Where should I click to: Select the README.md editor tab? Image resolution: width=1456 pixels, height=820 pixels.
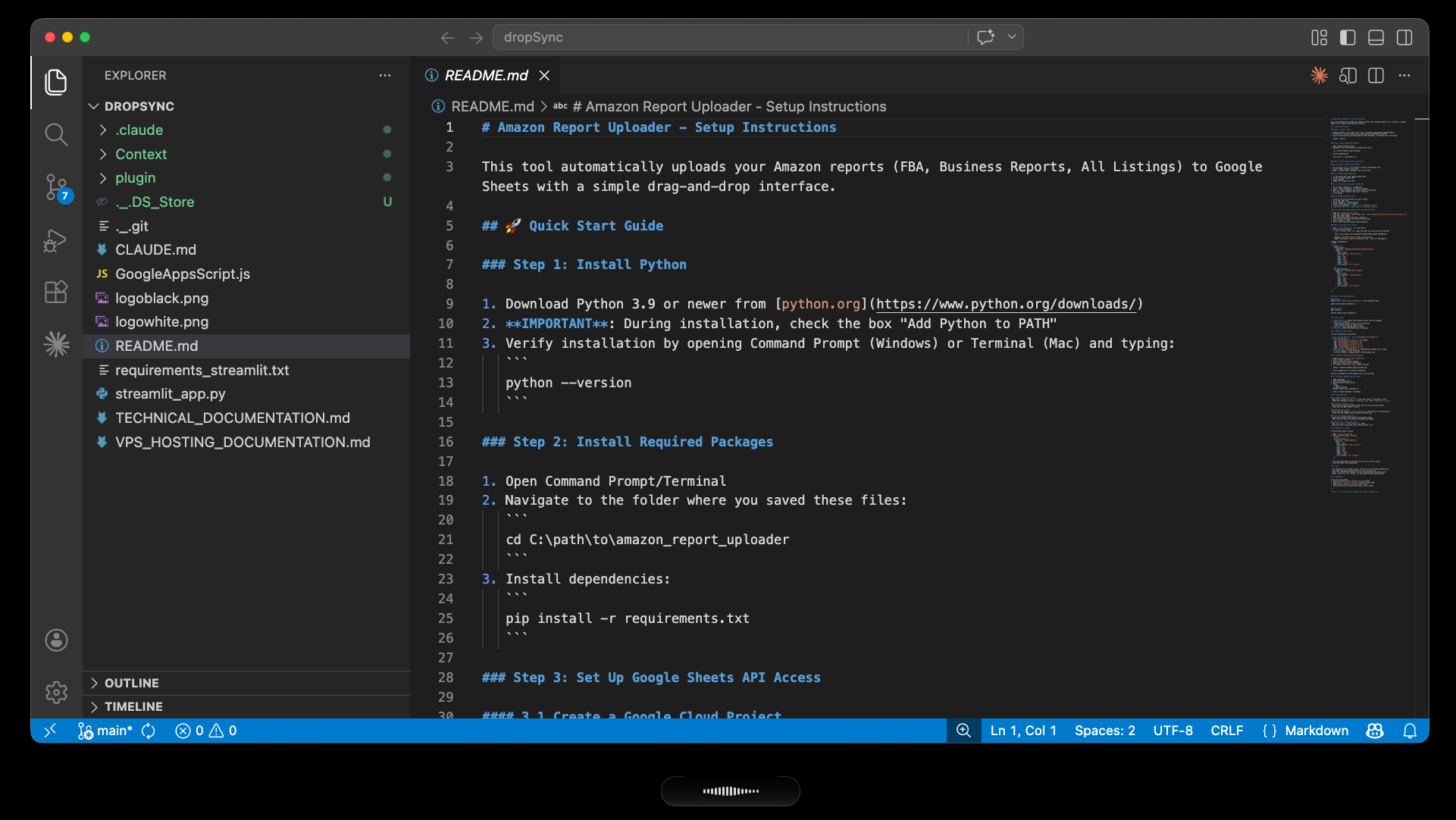coord(486,75)
